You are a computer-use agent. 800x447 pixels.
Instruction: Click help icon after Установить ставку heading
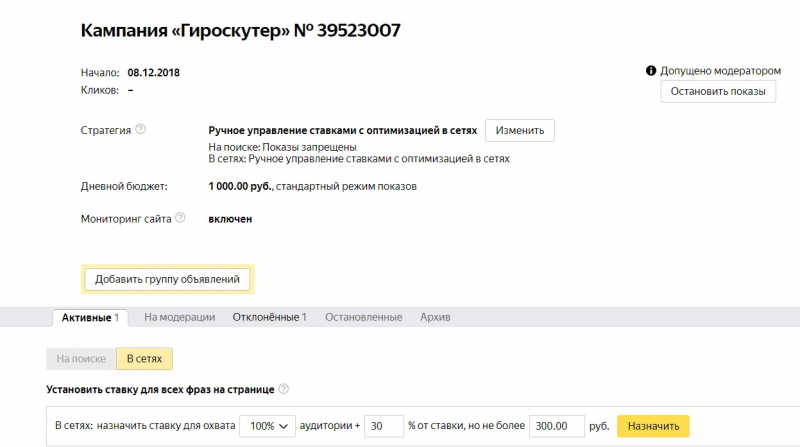(x=284, y=389)
